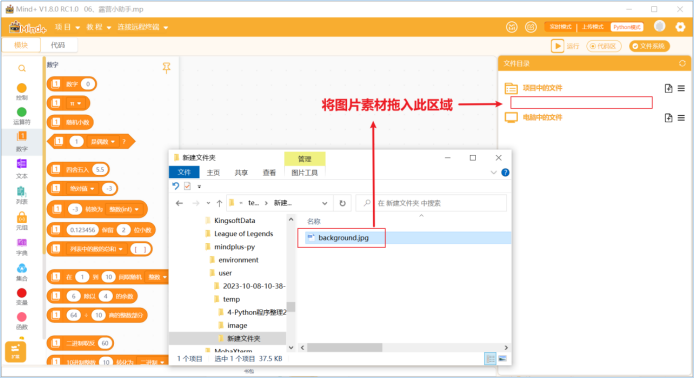
Task: Click the 电脑中的文件 heading
Action: (x=542, y=117)
